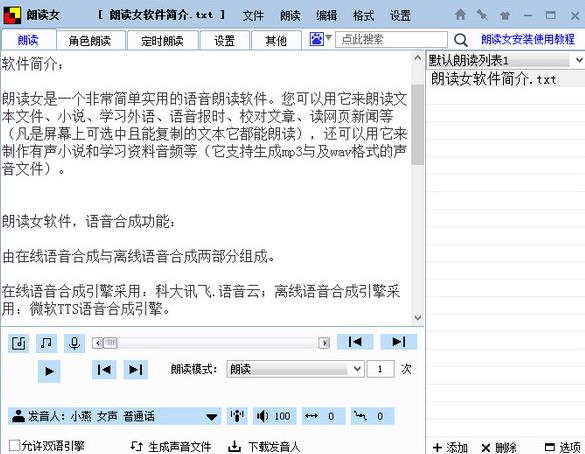Click the microphone recording icon

pos(74,343)
